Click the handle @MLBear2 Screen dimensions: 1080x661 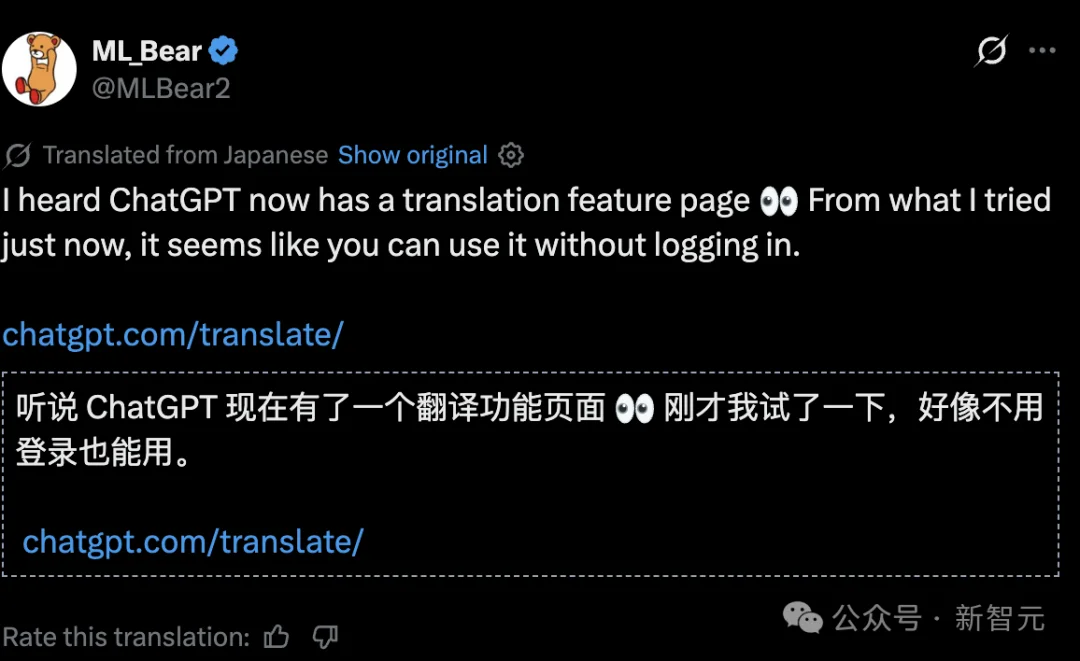161,89
